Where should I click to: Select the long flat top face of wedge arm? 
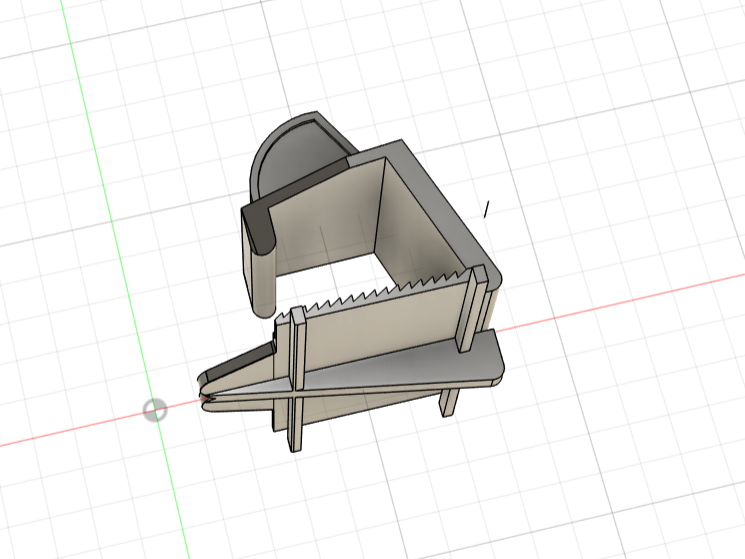click(x=400, y=362)
